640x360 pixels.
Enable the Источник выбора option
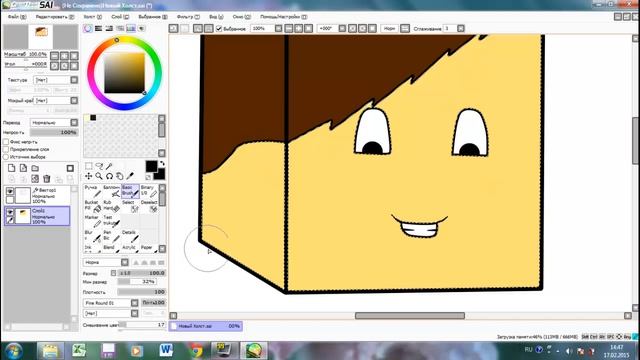[6, 157]
